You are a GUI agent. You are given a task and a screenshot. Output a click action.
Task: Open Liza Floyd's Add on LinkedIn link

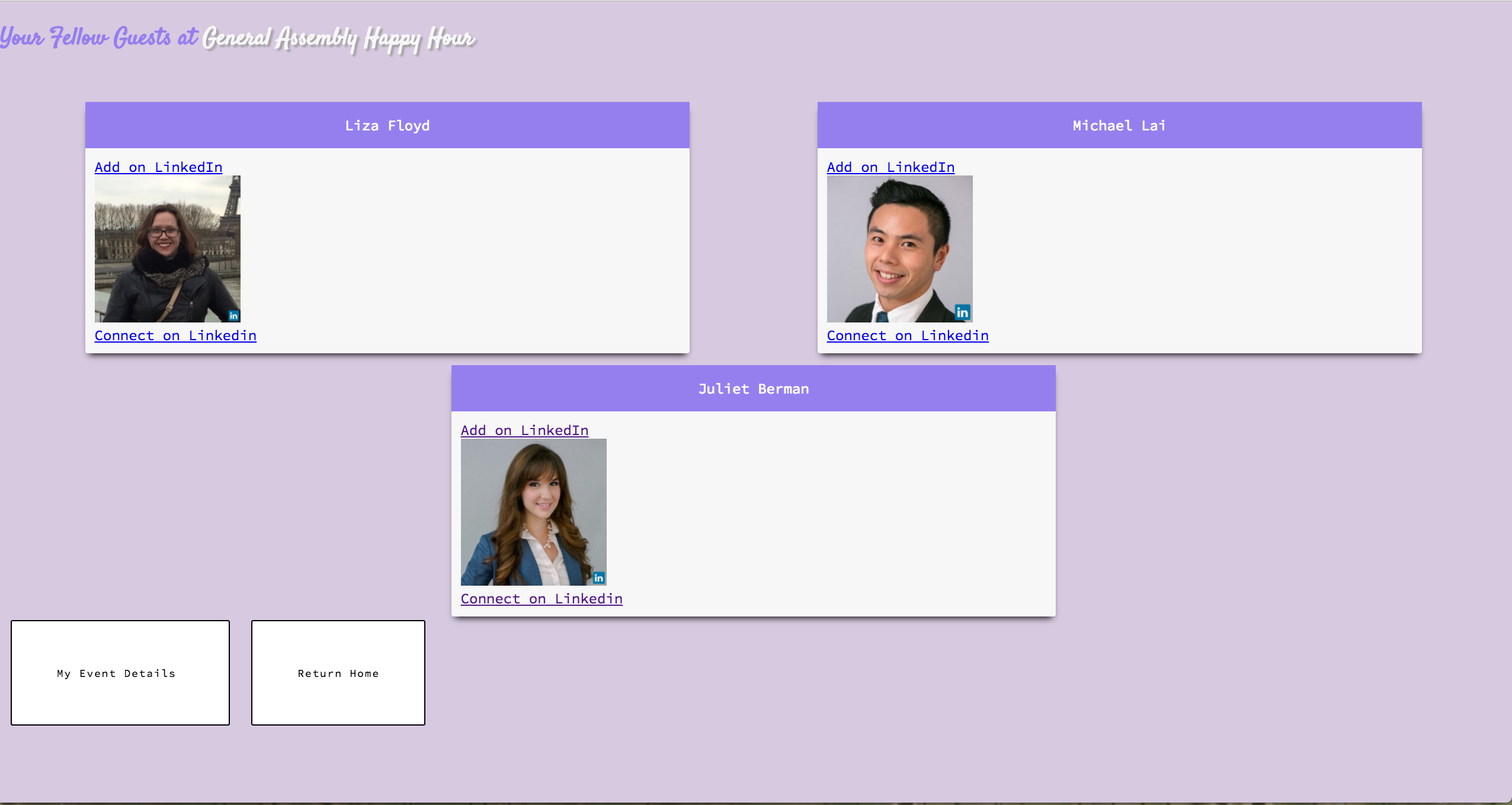click(158, 167)
